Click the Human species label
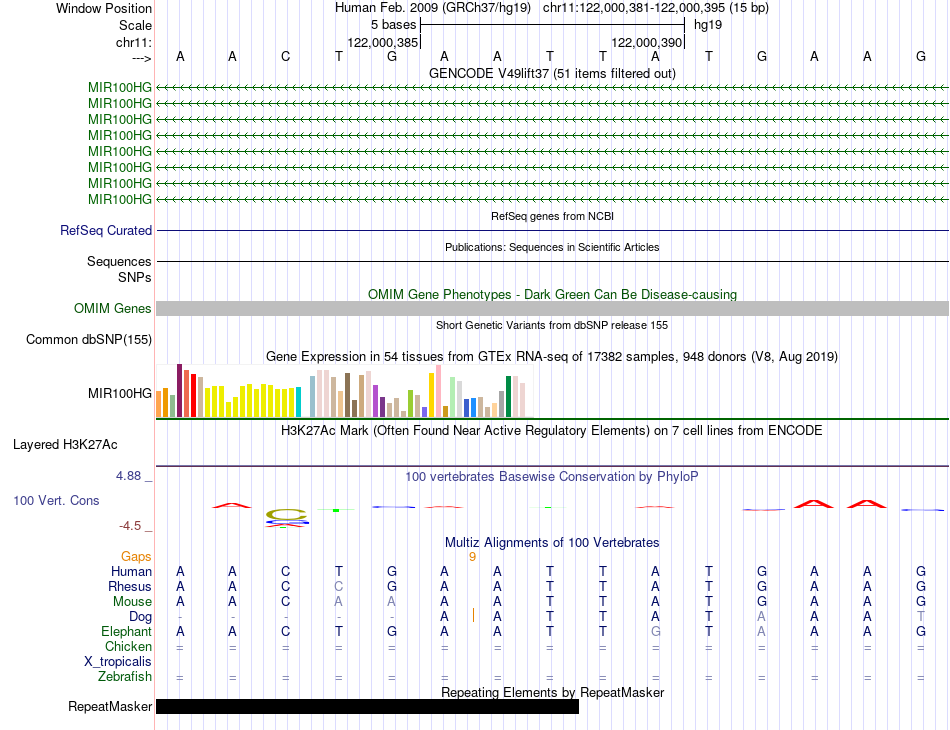The width and height of the screenshot is (950, 730). coord(131,571)
